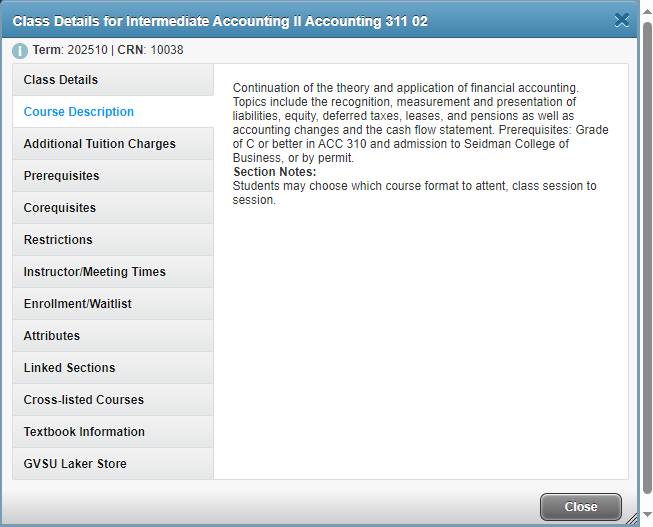Show the Attributes section
Viewport: 653px width, 527px height.
[x=52, y=336]
